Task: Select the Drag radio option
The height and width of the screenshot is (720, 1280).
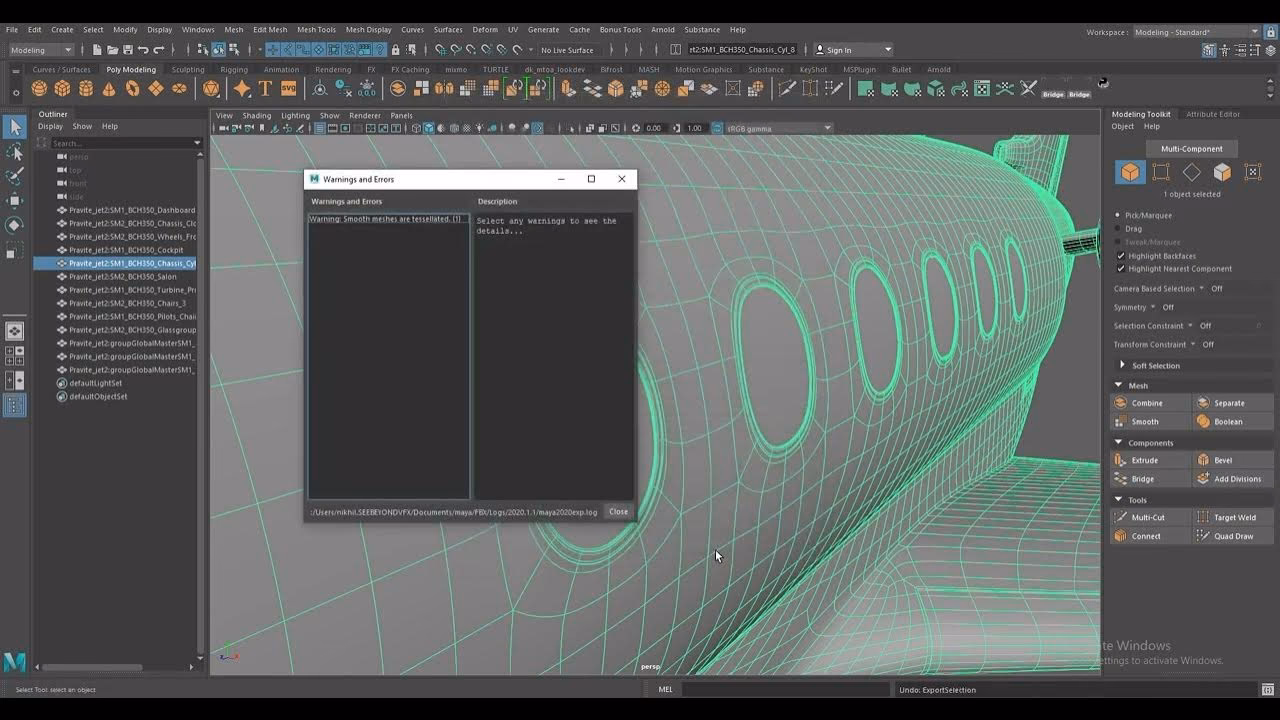Action: pos(1118,229)
